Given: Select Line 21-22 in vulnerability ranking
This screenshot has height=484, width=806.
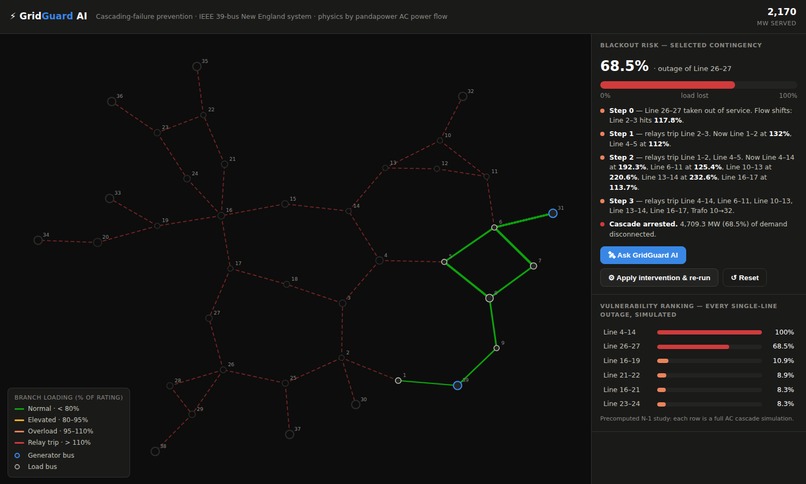Looking at the screenshot, I should (698, 375).
